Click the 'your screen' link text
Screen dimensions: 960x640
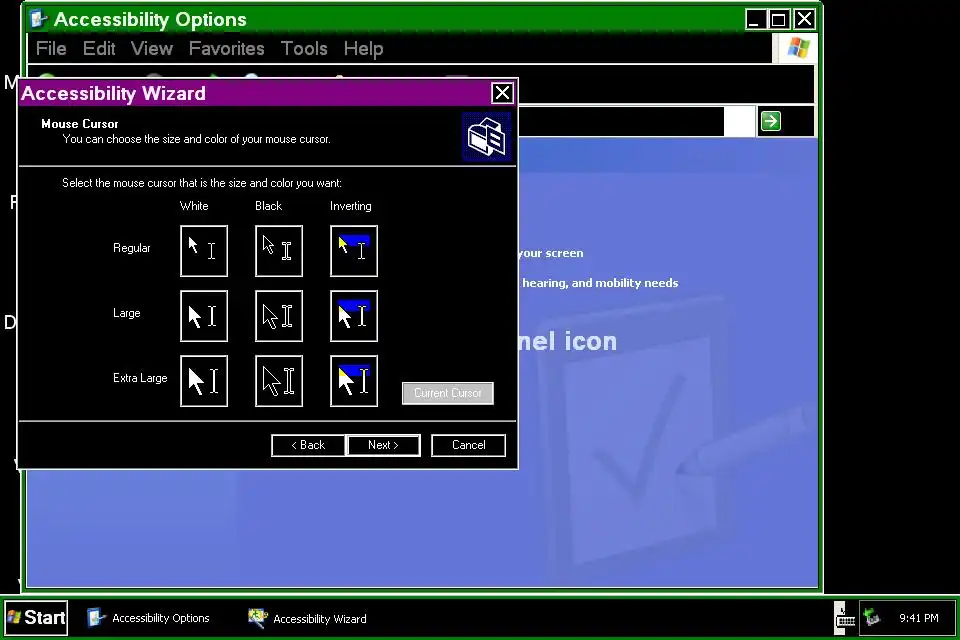(x=550, y=253)
